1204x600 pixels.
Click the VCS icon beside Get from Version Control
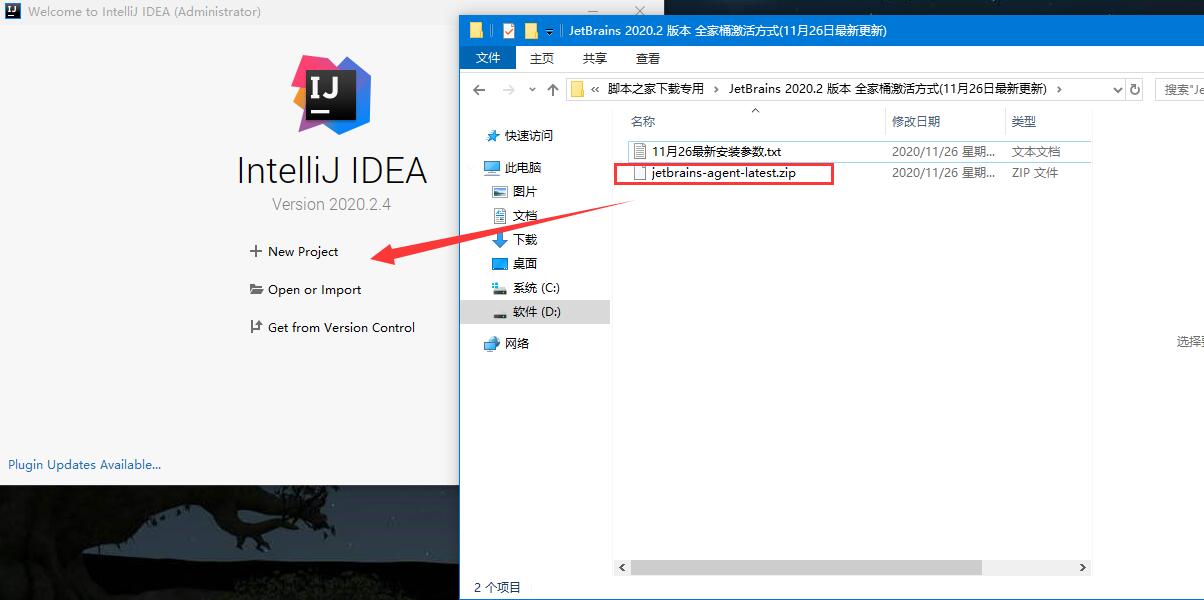point(256,327)
